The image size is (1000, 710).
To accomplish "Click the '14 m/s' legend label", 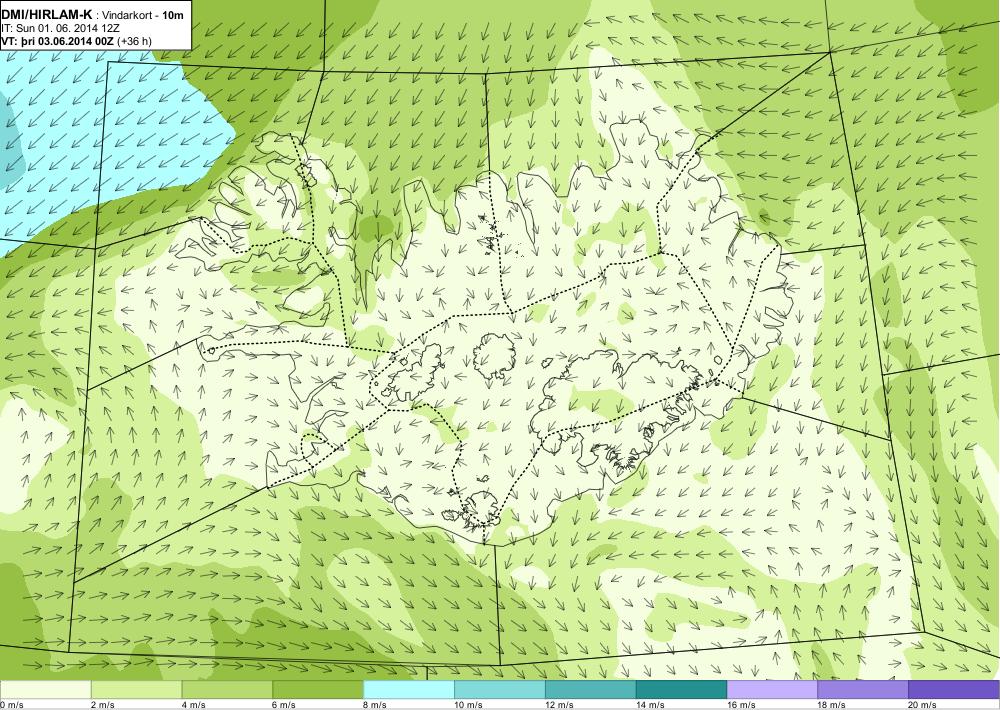I will (651, 705).
